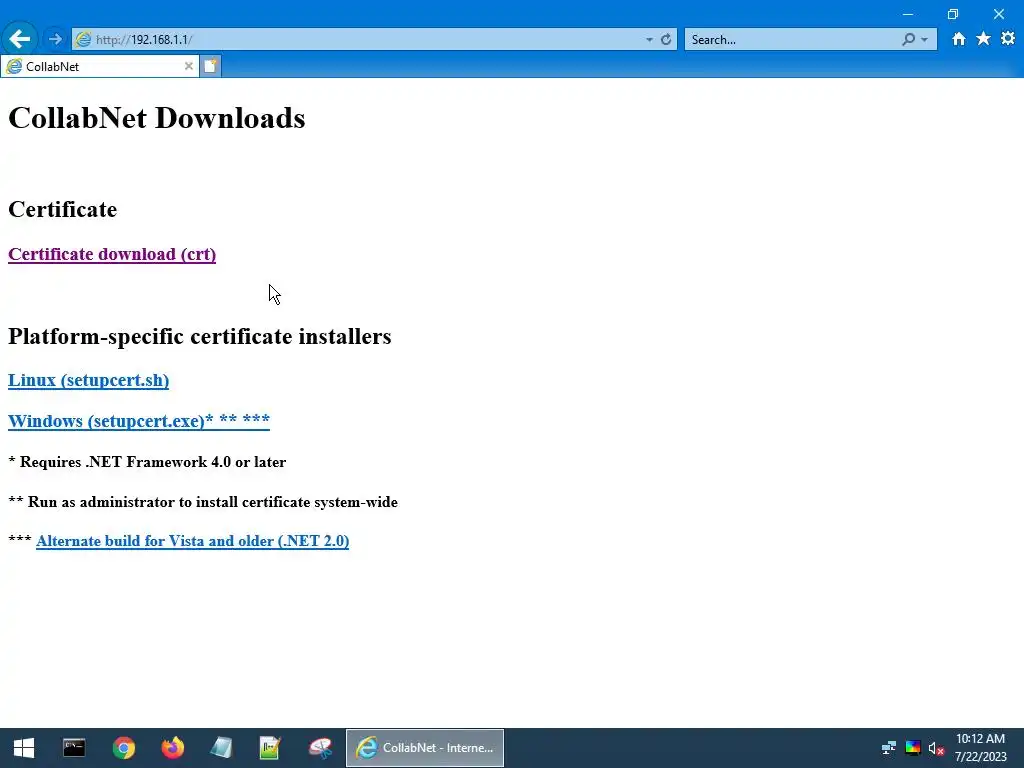Launch Firefox from the taskbar
Screen dimensions: 1024x768
(172, 748)
